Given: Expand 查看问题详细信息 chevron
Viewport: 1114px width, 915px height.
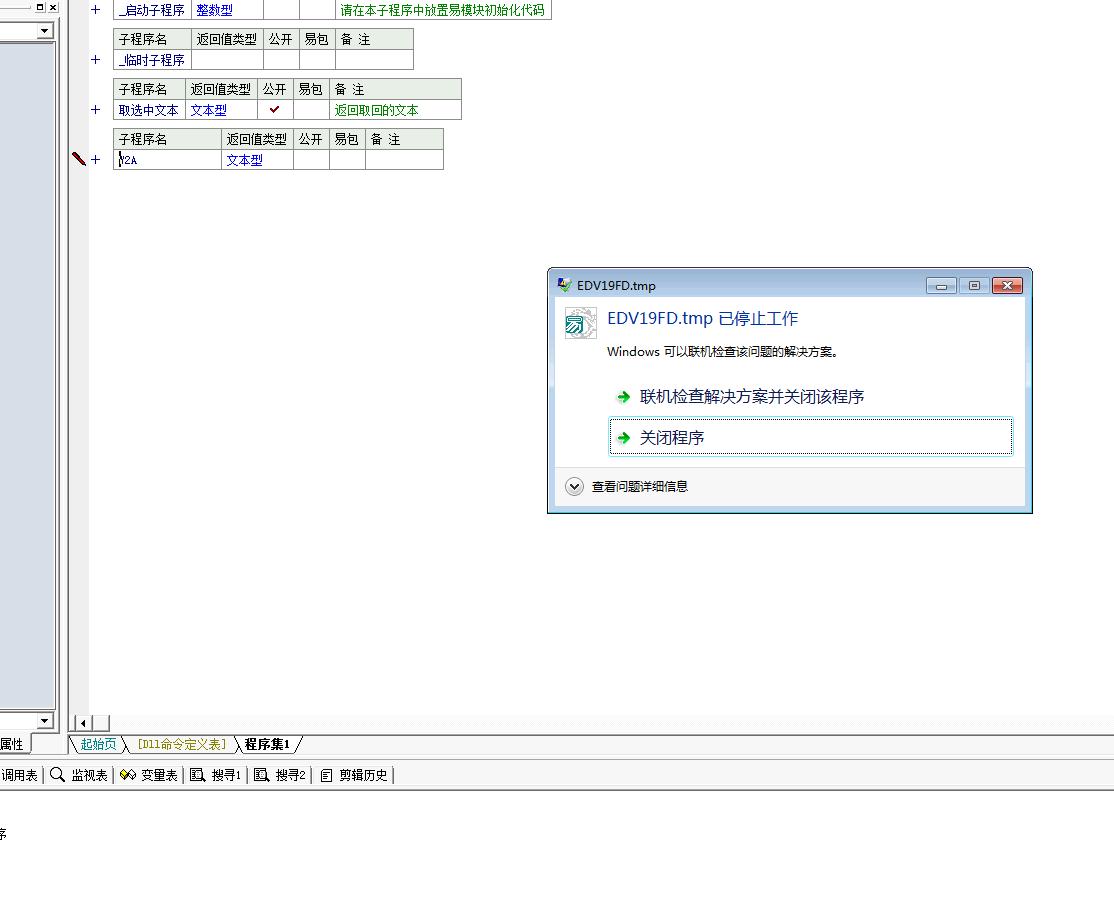Looking at the screenshot, I should [x=574, y=487].
